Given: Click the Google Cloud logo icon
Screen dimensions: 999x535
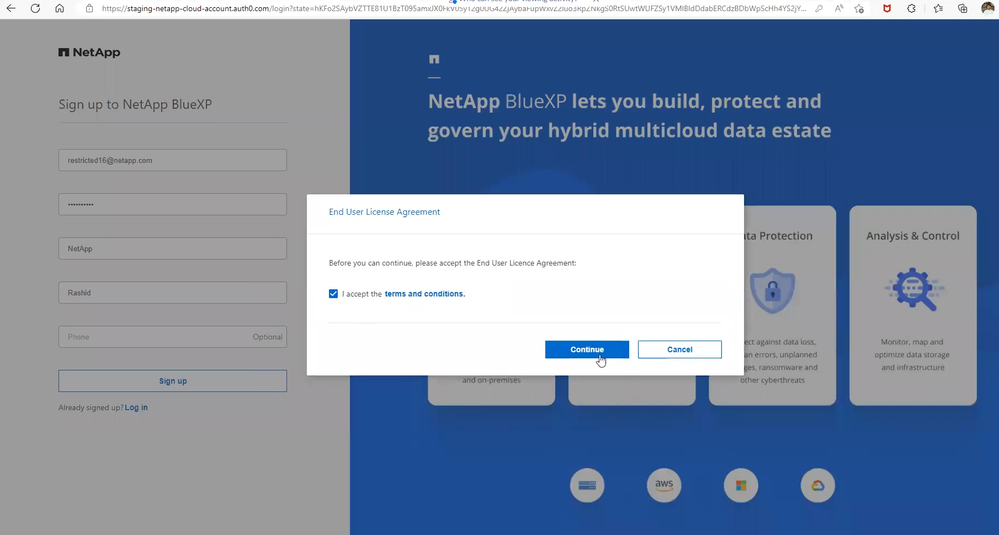Looking at the screenshot, I should (817, 486).
